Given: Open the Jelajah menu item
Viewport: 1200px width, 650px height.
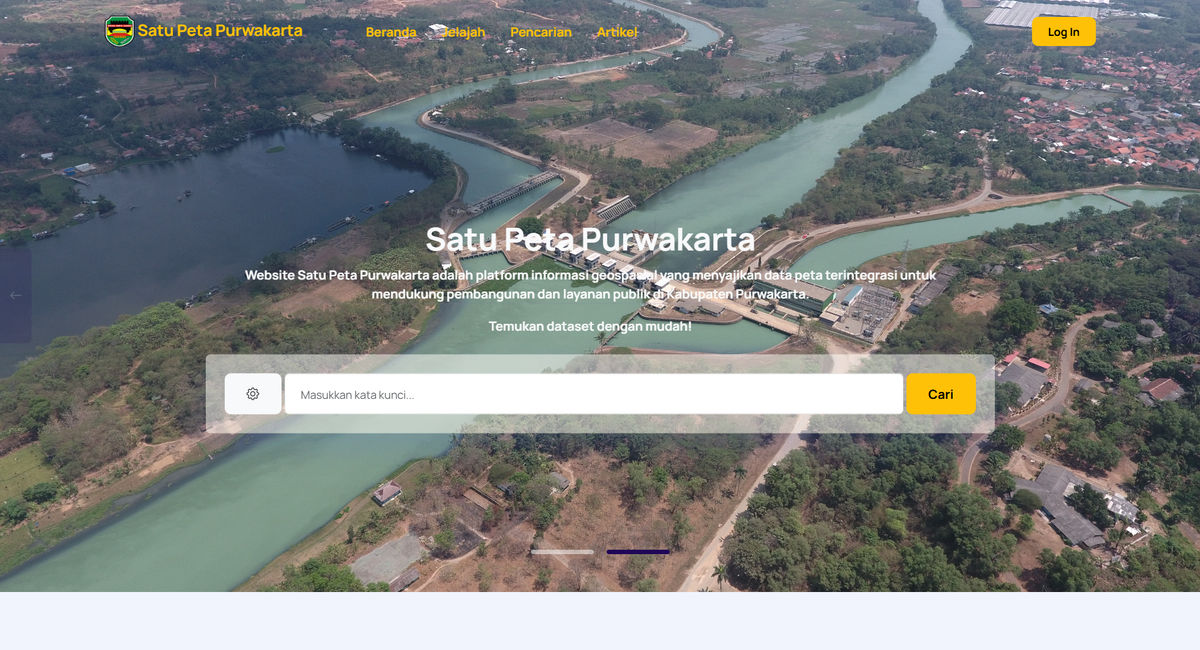Looking at the screenshot, I should pos(463,32).
